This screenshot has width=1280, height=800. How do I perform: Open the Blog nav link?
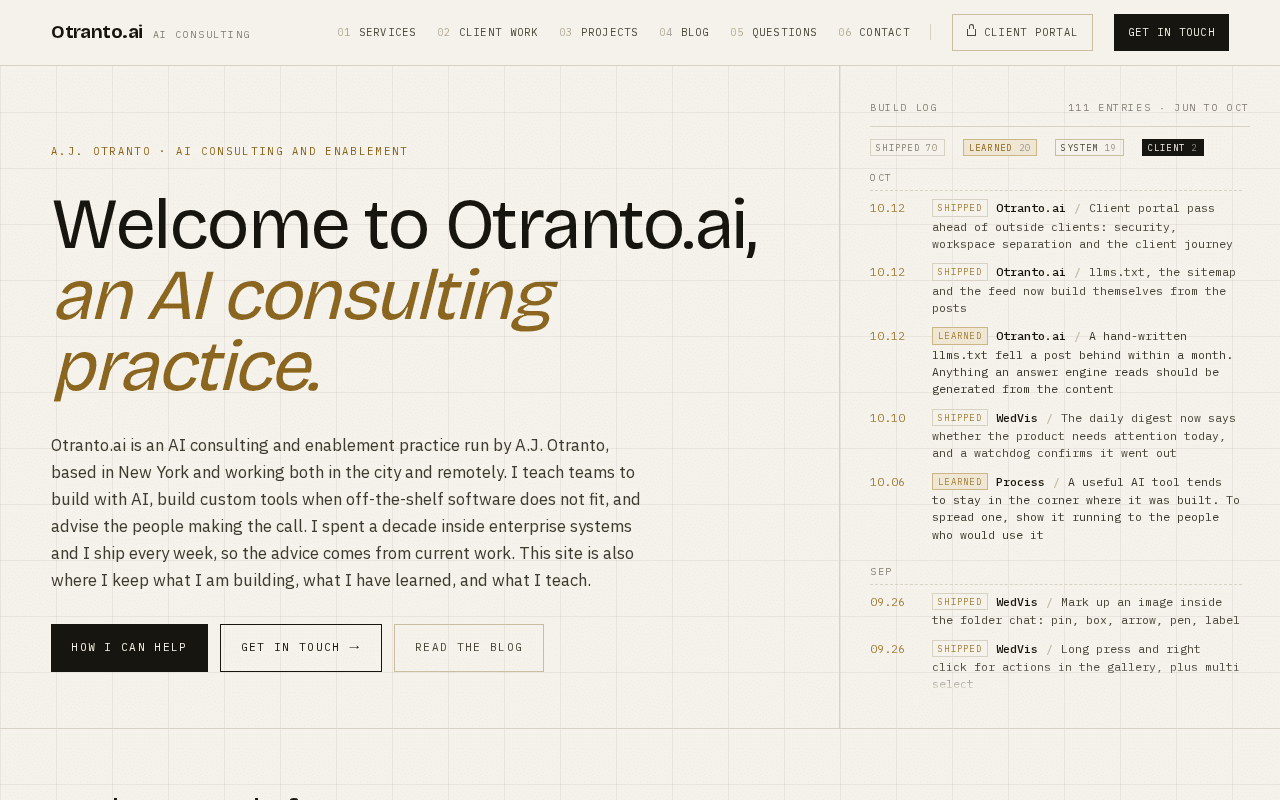pyautogui.click(x=684, y=32)
